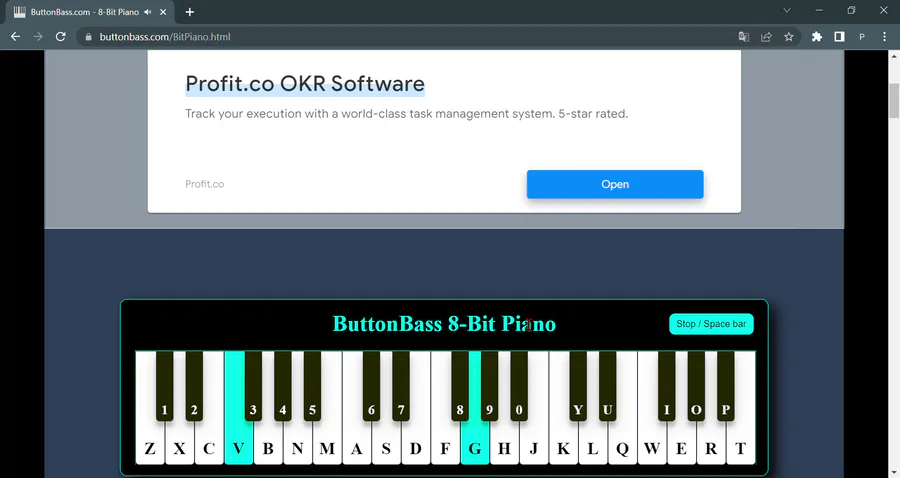
Task: Play black key labeled P
Action: coord(726,386)
